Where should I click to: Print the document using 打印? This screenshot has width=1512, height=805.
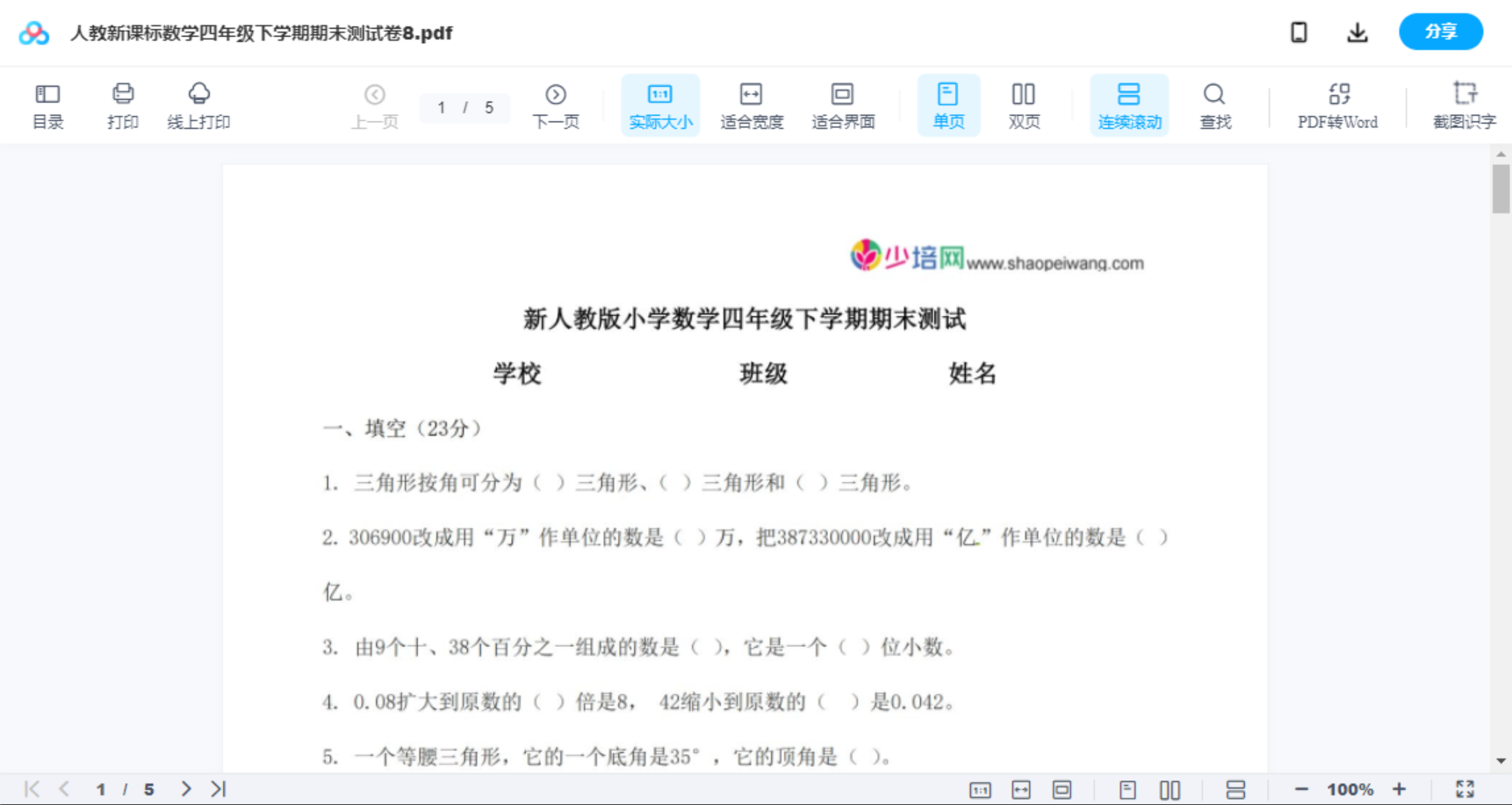(x=122, y=105)
